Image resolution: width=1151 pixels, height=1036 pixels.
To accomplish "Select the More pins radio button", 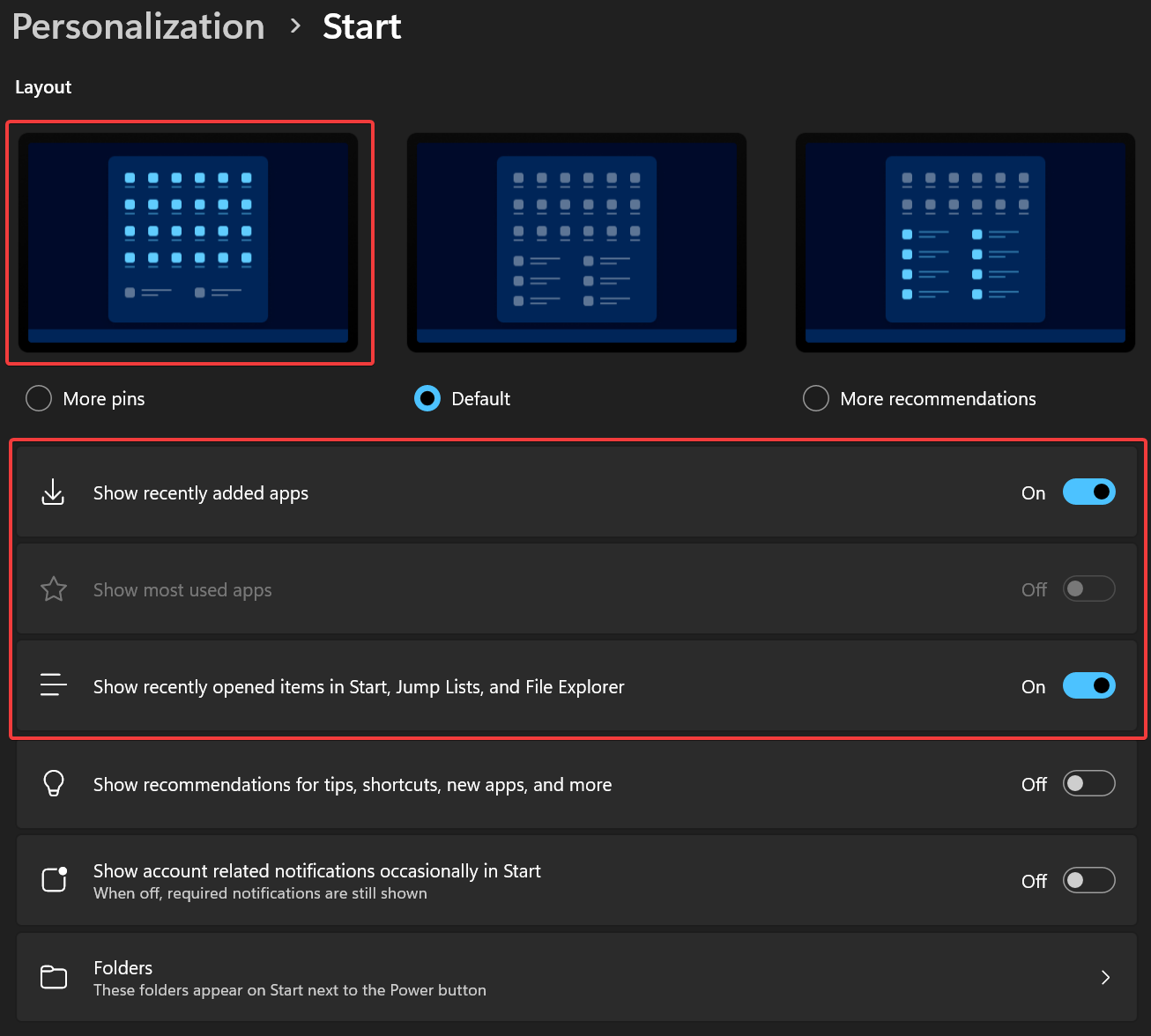I will point(39,398).
